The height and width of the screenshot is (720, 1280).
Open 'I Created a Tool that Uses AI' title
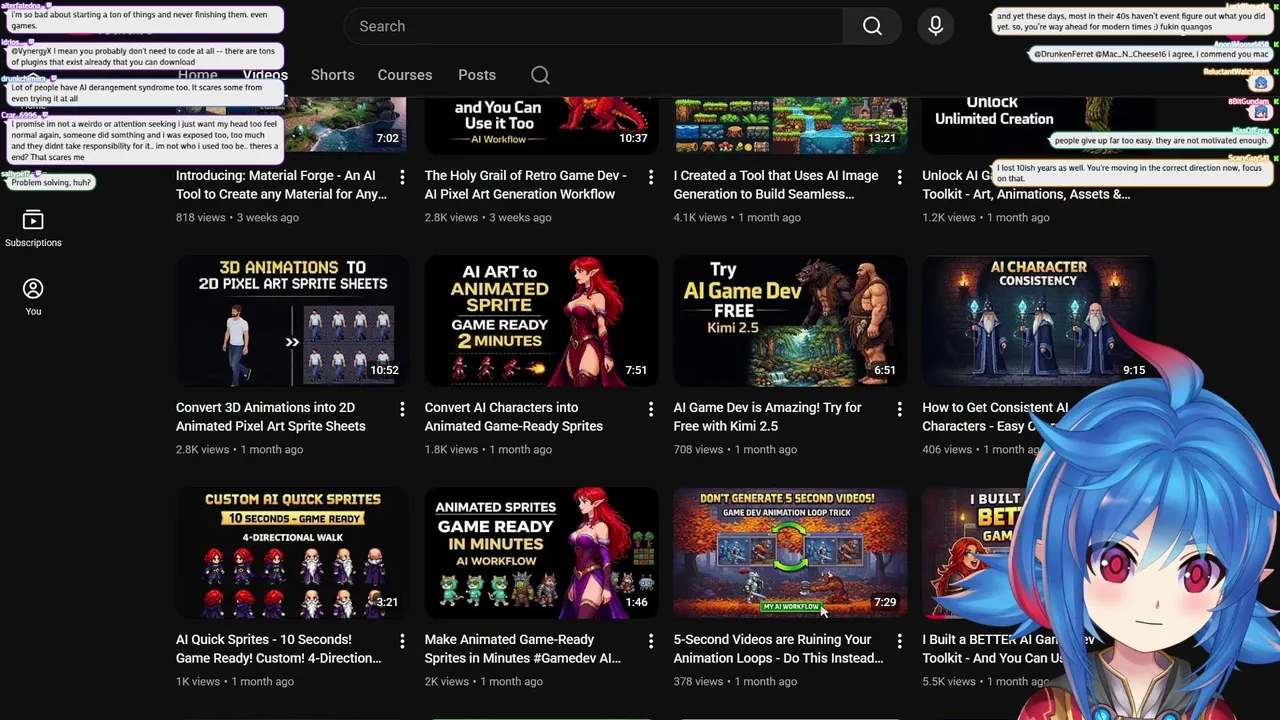[x=776, y=185]
